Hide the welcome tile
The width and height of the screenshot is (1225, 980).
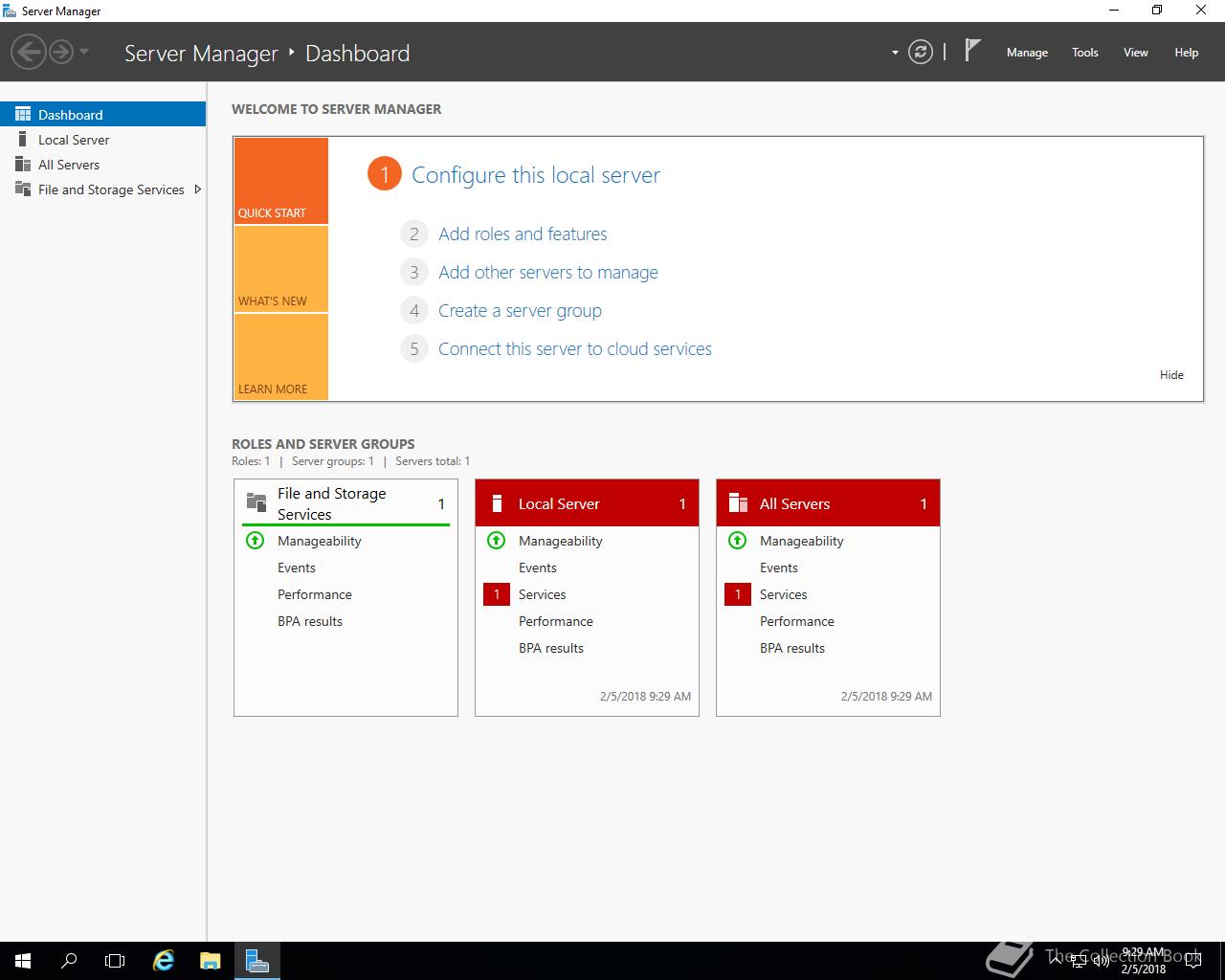tap(1171, 375)
